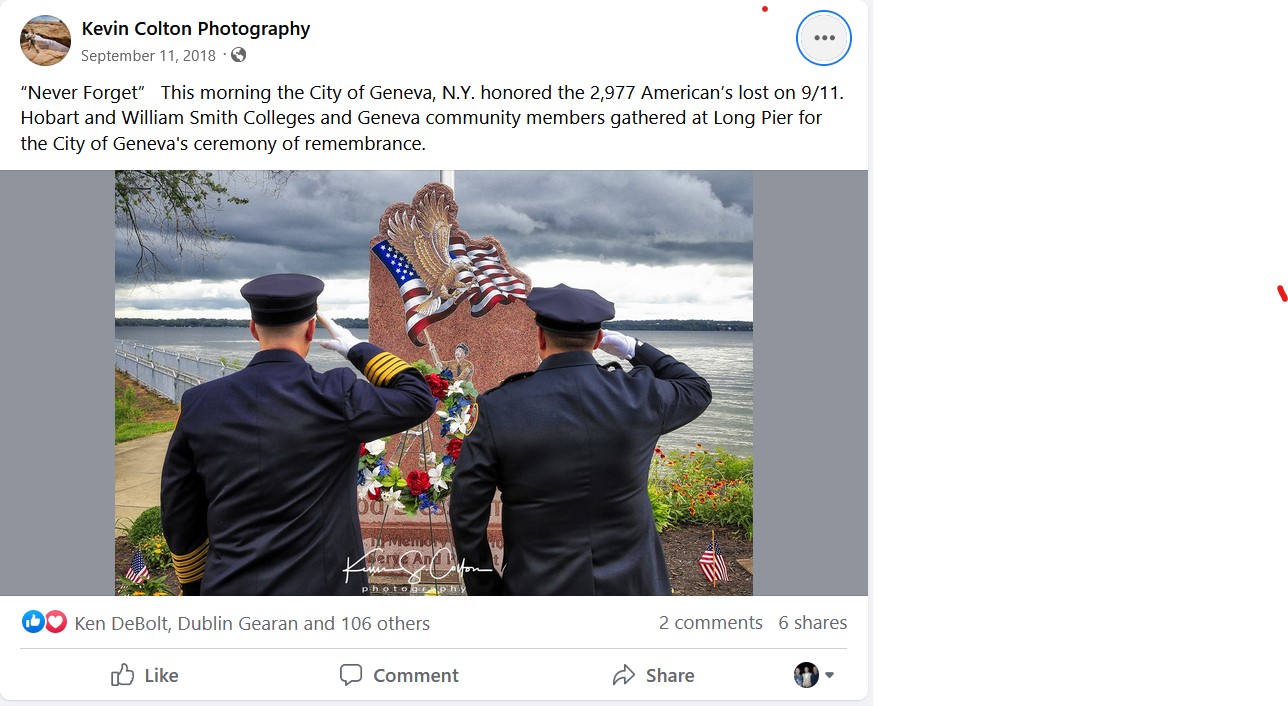Open the Kevin Colton Photography page
The image size is (1288, 706).
(196, 29)
